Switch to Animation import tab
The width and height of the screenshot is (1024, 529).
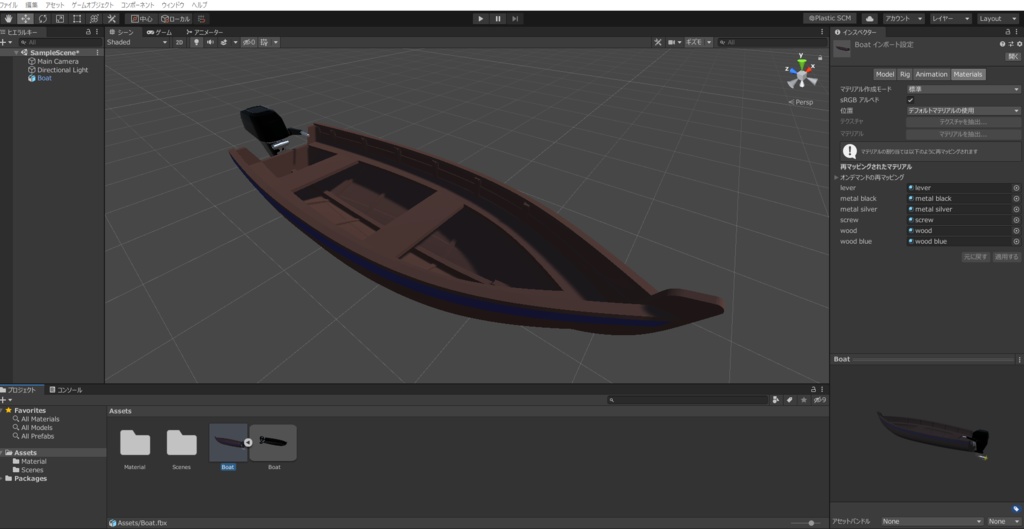931,74
